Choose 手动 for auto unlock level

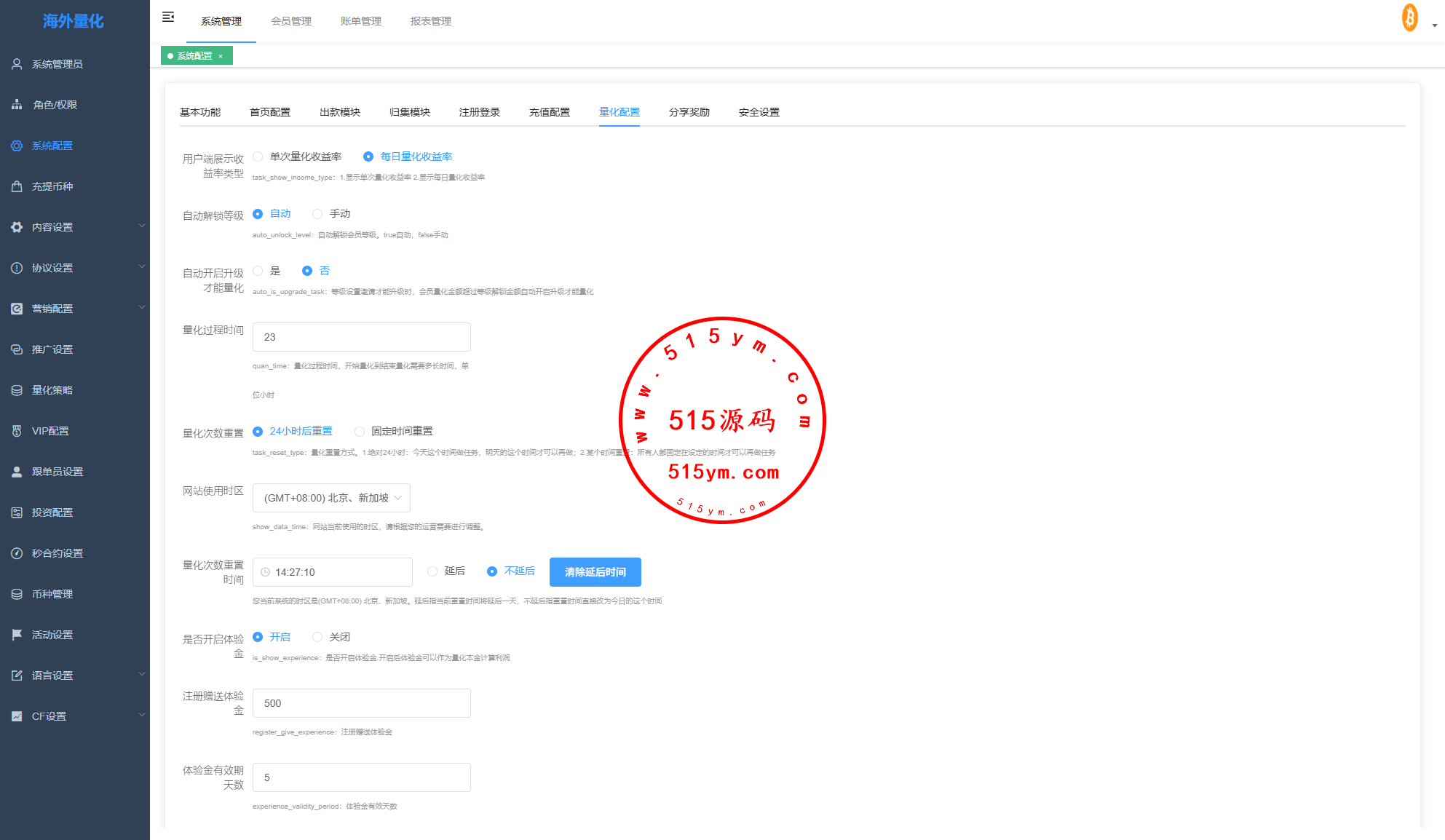[x=317, y=214]
